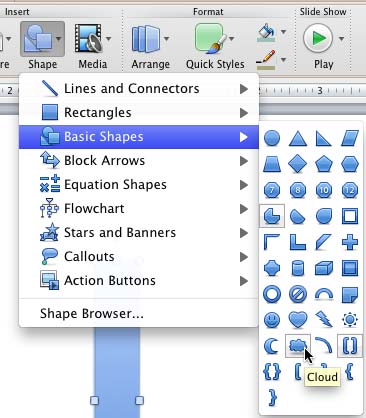Insert the Cloud shape

298,346
